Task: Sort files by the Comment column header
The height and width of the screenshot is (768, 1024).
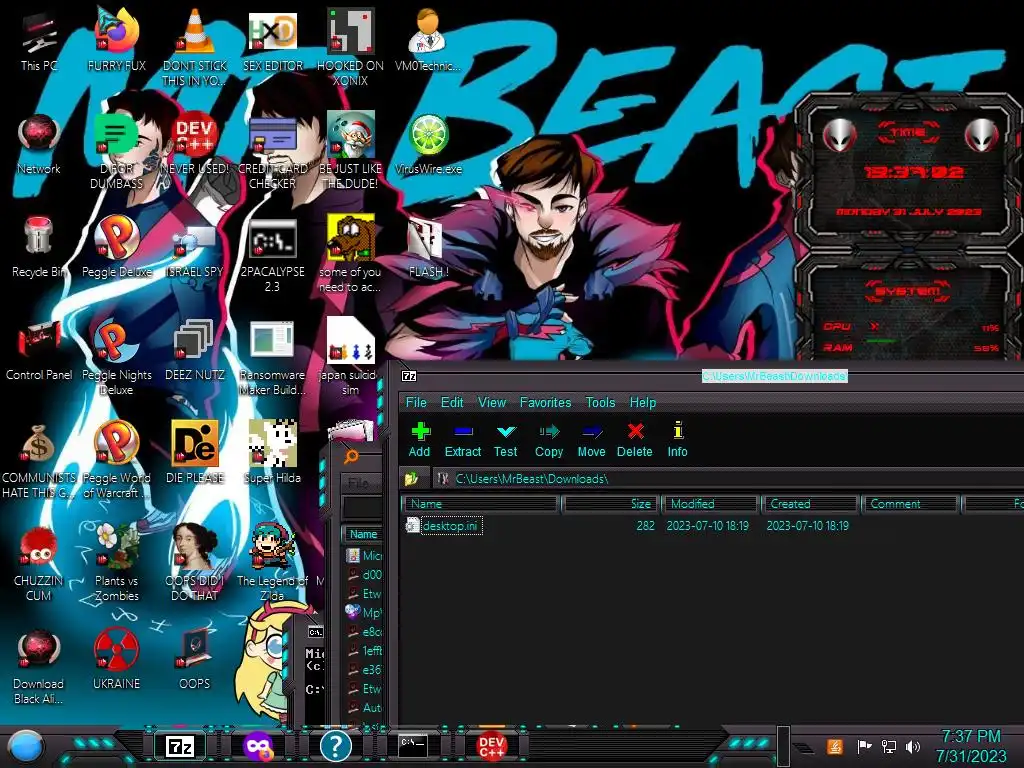Action: point(910,504)
